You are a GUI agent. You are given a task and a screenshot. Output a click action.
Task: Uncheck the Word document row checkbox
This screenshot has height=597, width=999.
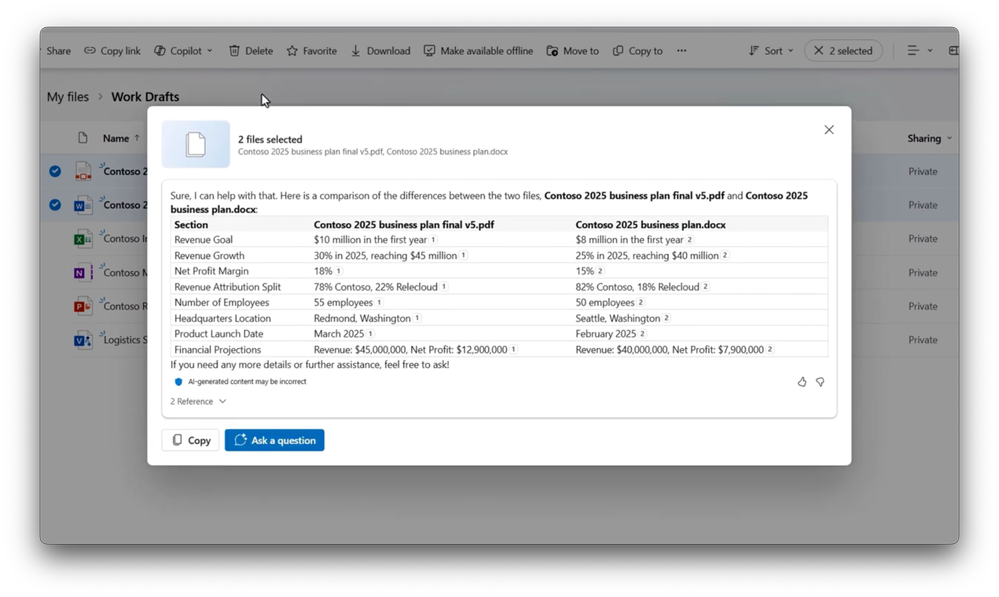[55, 205]
